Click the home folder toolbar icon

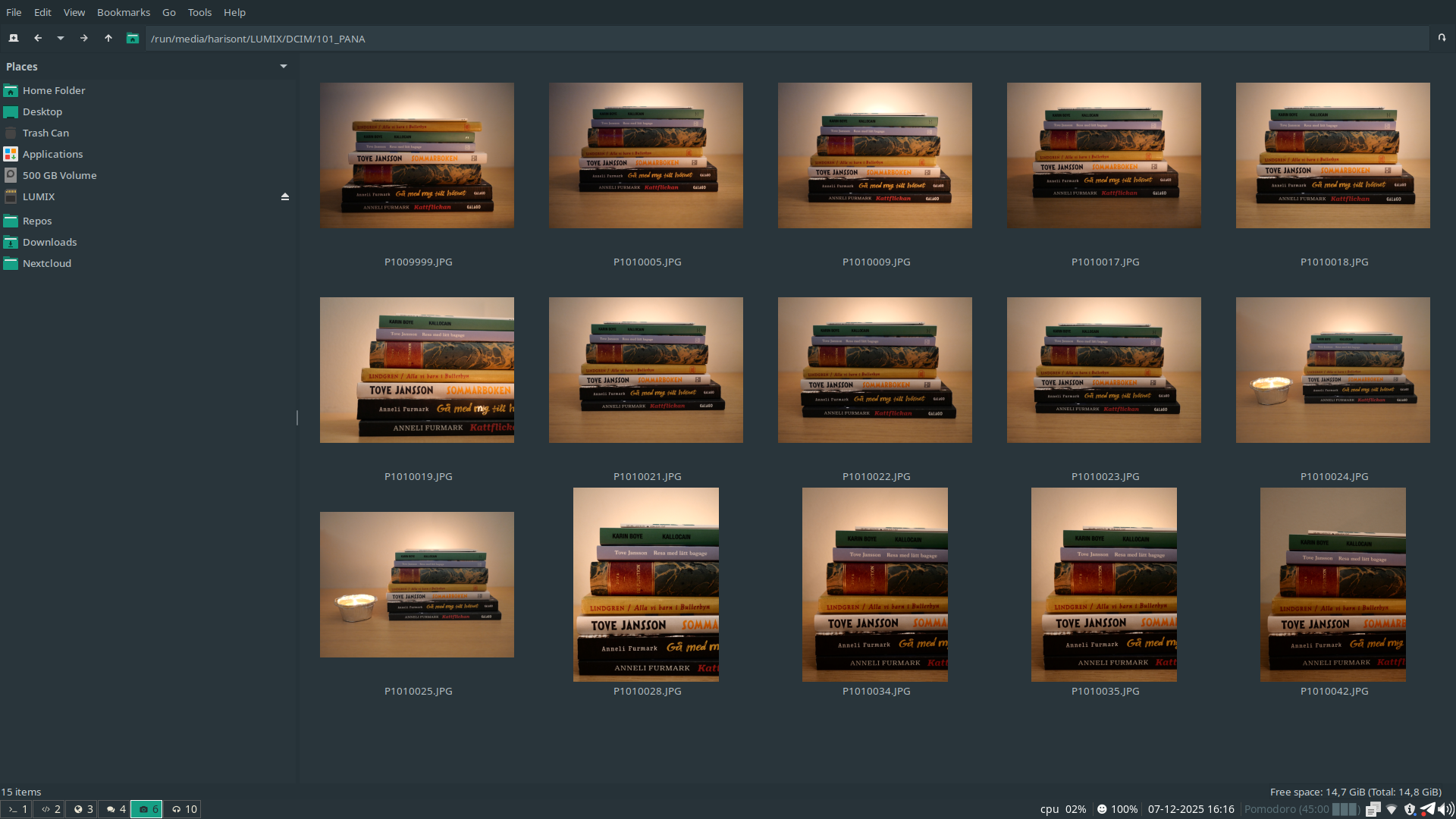(x=133, y=38)
